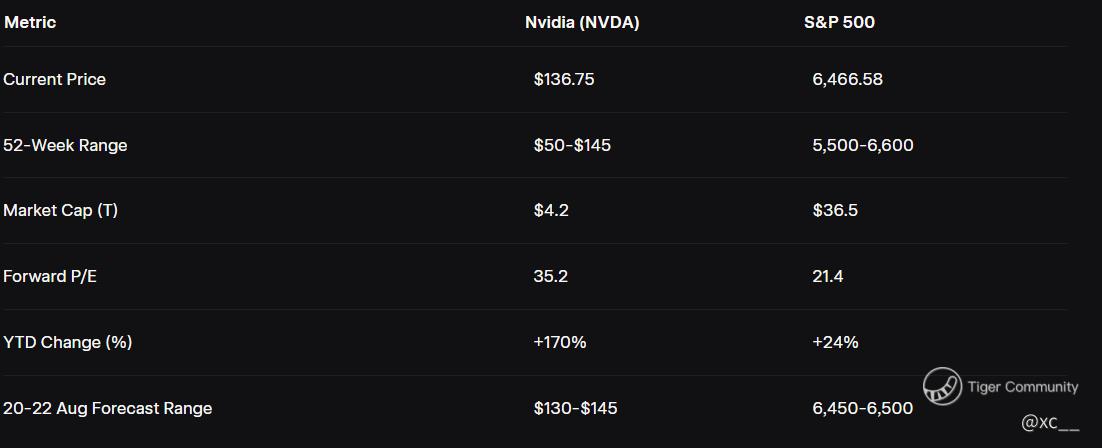The height and width of the screenshot is (448, 1102).
Task: Click the Metric column header
Action: tap(30, 22)
